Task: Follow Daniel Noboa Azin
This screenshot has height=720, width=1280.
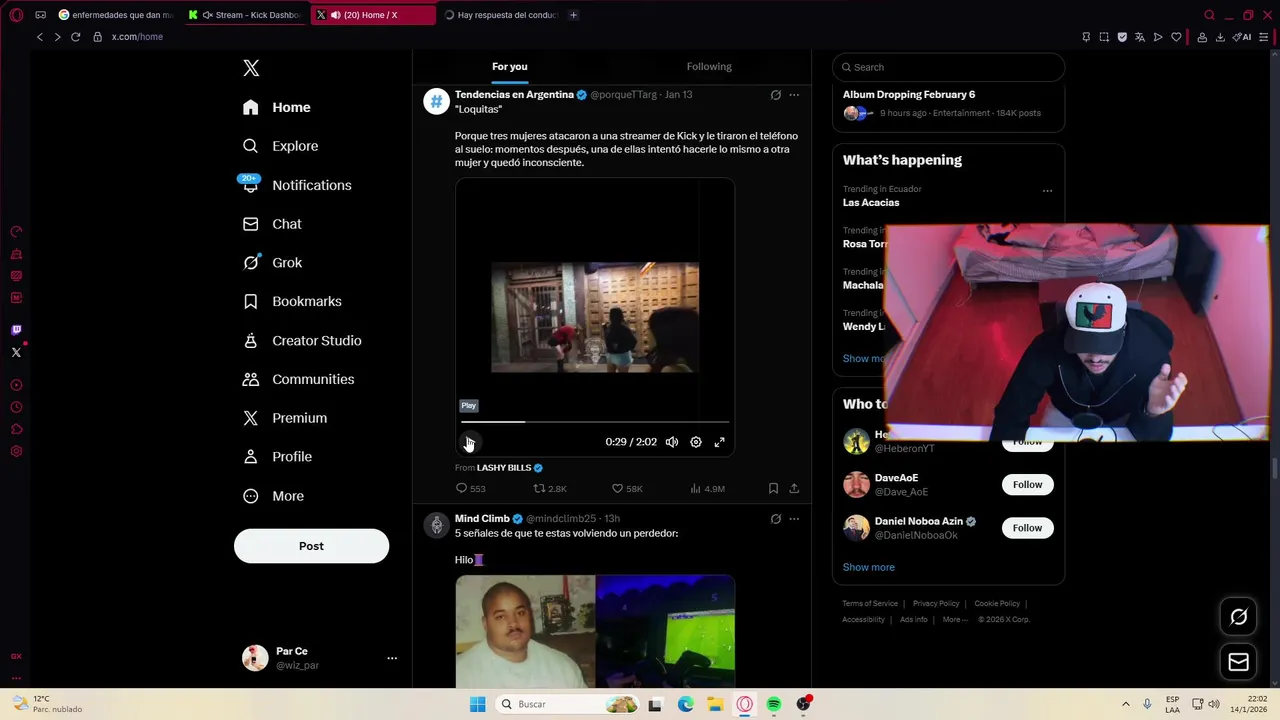Action: click(1027, 528)
